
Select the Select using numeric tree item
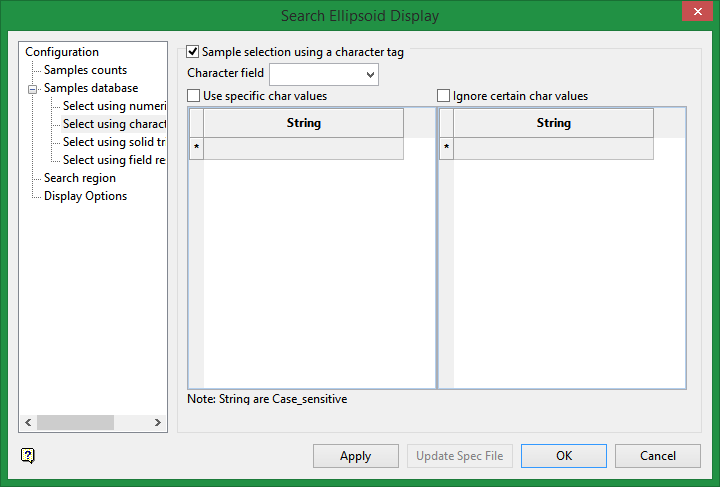114,106
